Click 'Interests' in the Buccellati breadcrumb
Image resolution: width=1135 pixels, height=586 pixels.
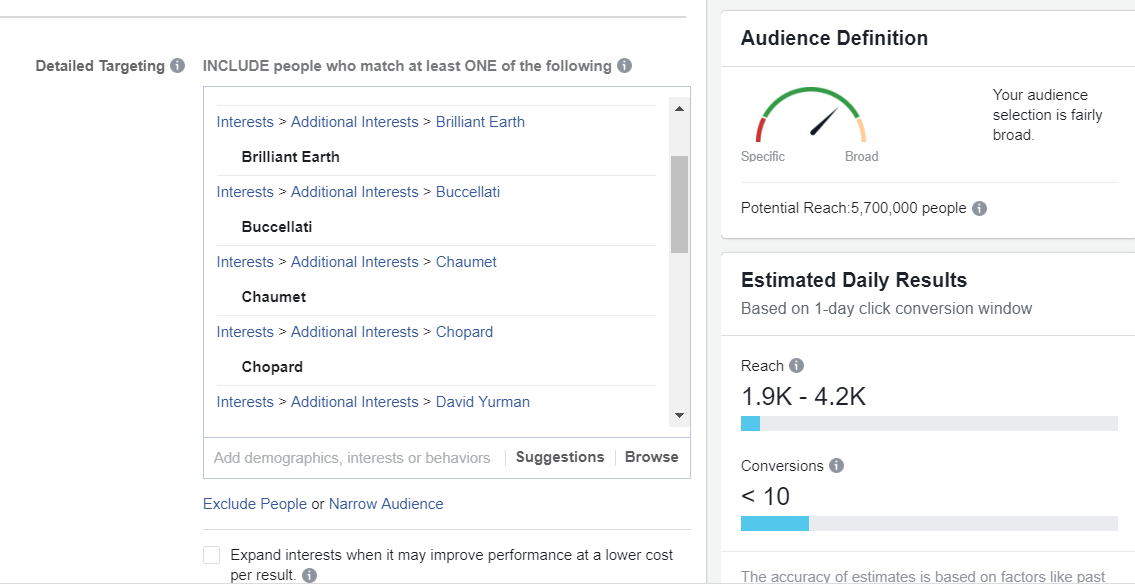click(x=245, y=192)
